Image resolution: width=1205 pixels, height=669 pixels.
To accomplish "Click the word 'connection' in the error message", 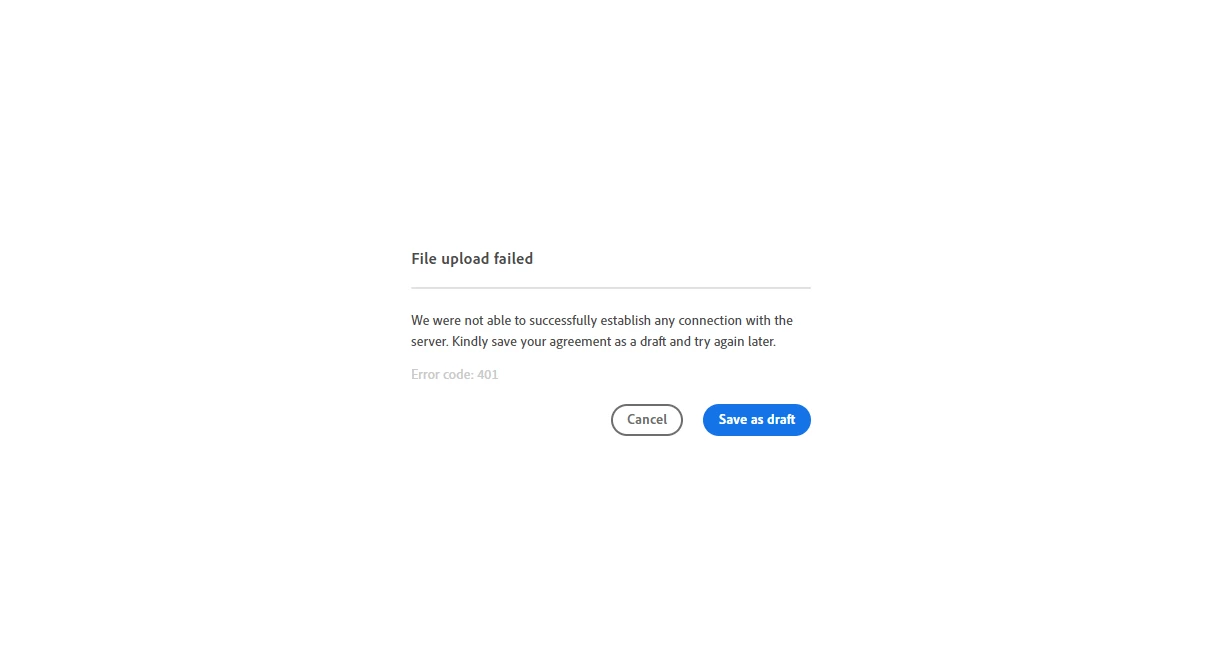I will (706, 321).
